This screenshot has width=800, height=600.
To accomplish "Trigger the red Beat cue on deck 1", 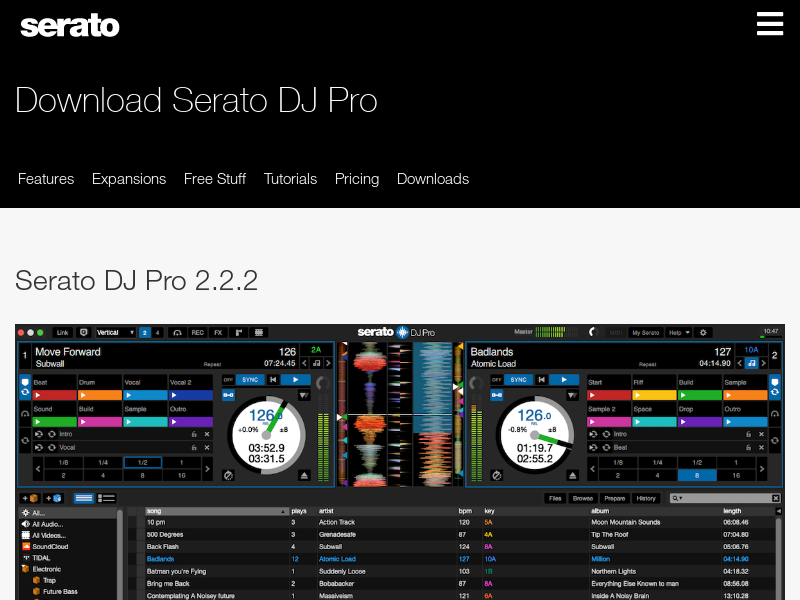I will coord(54,395).
